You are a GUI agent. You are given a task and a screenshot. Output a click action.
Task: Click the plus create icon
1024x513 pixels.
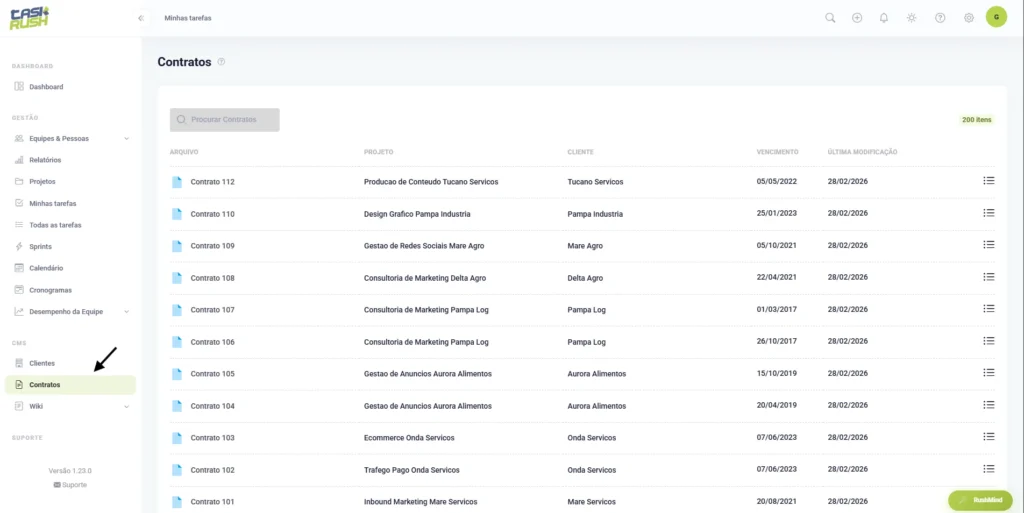(x=857, y=18)
